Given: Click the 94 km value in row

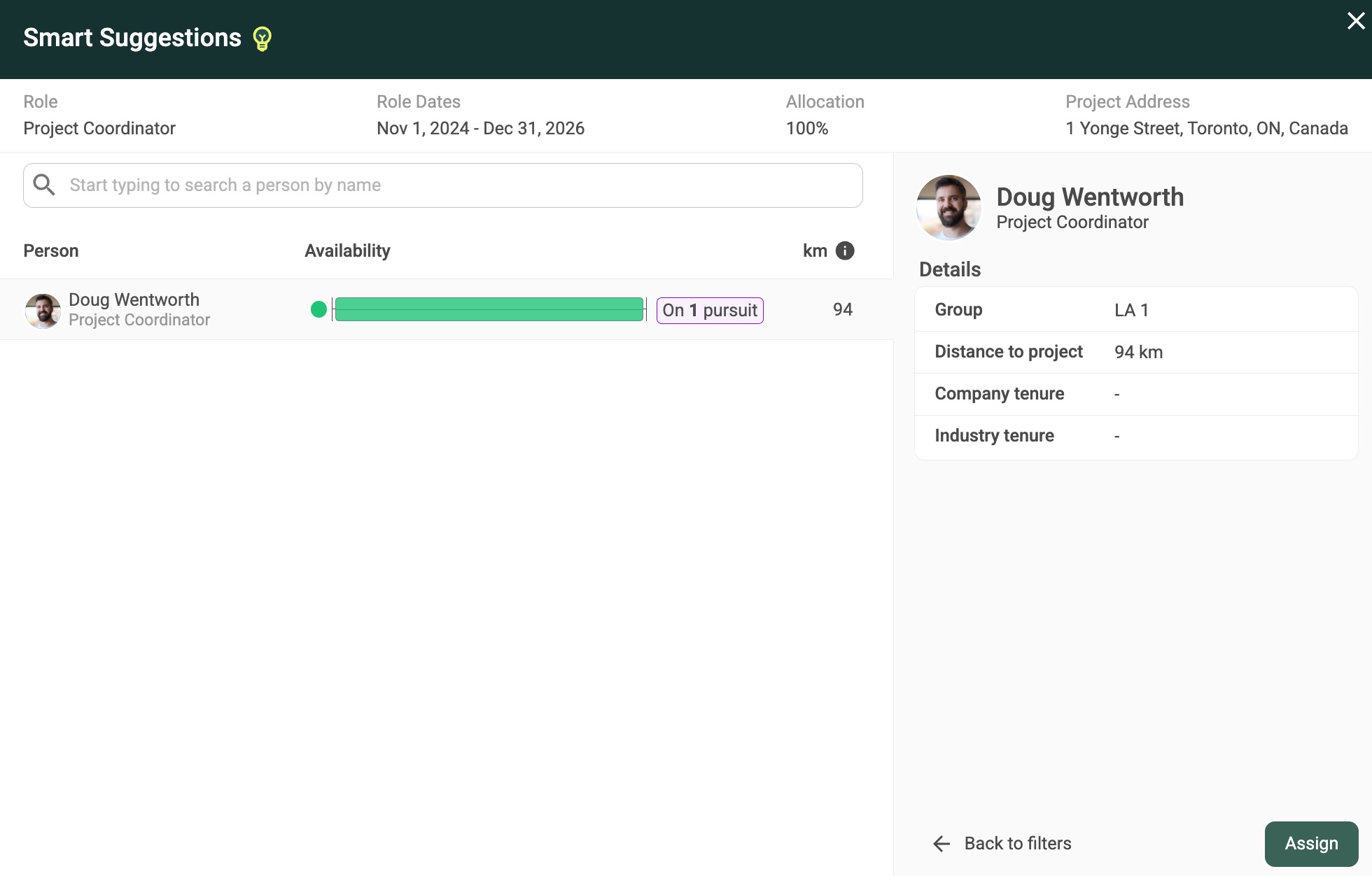Looking at the screenshot, I should click(843, 309).
